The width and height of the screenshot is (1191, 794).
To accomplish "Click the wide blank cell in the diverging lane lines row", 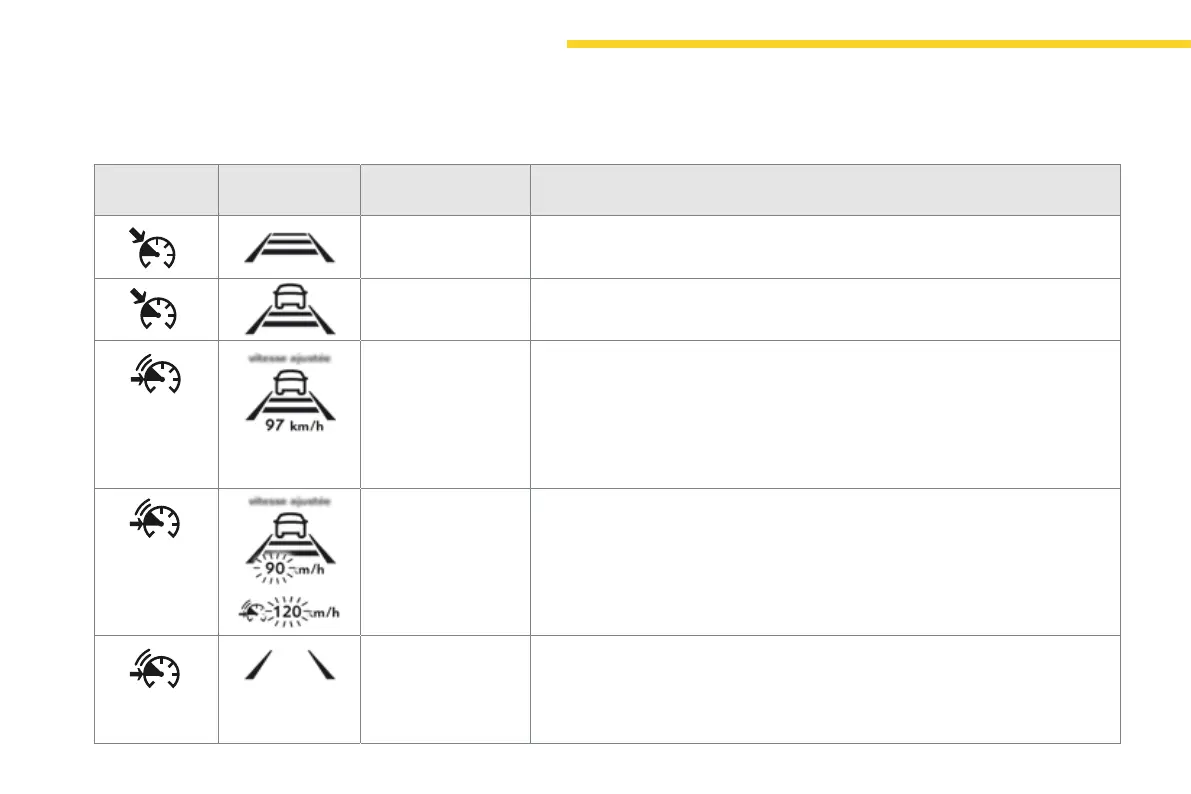I will tap(824, 689).
